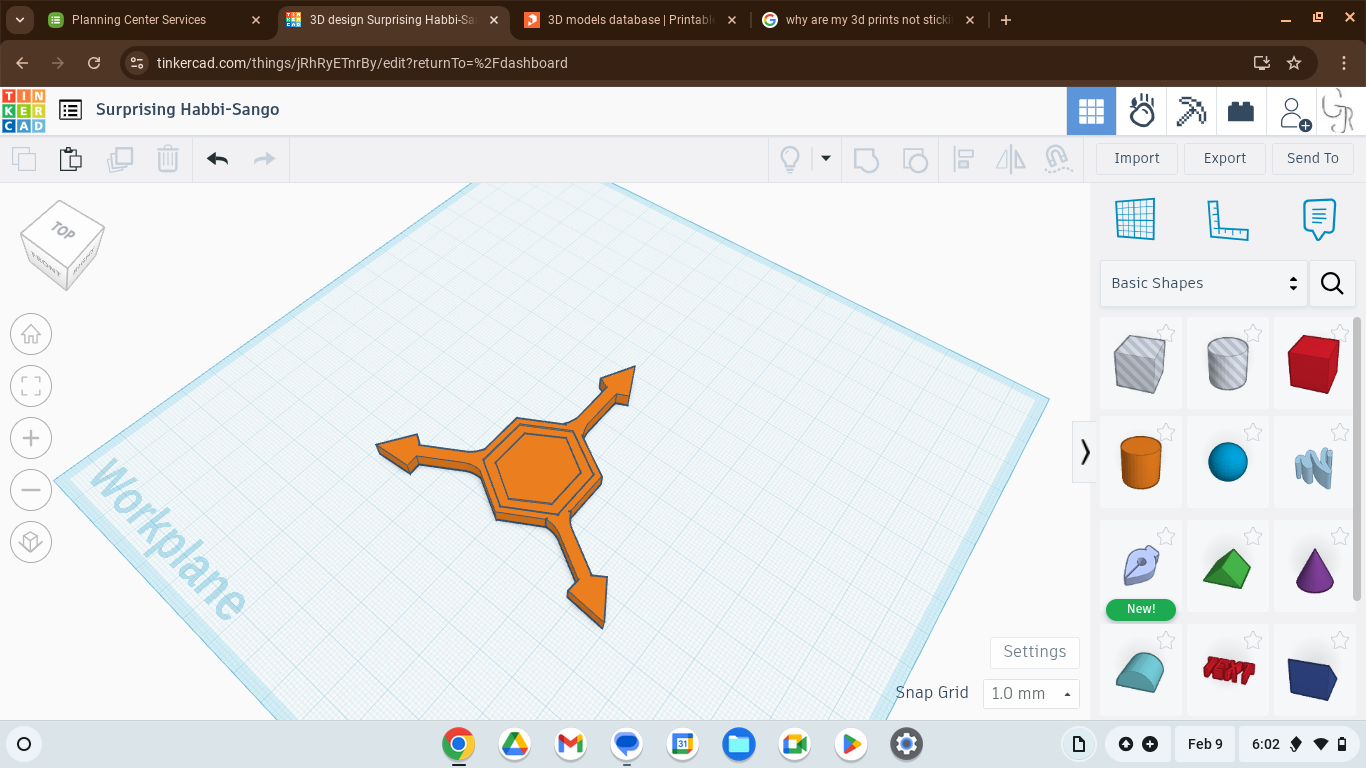Expand the visibility dropdown arrow
Image resolution: width=1366 pixels, height=768 pixels.
click(x=826, y=158)
